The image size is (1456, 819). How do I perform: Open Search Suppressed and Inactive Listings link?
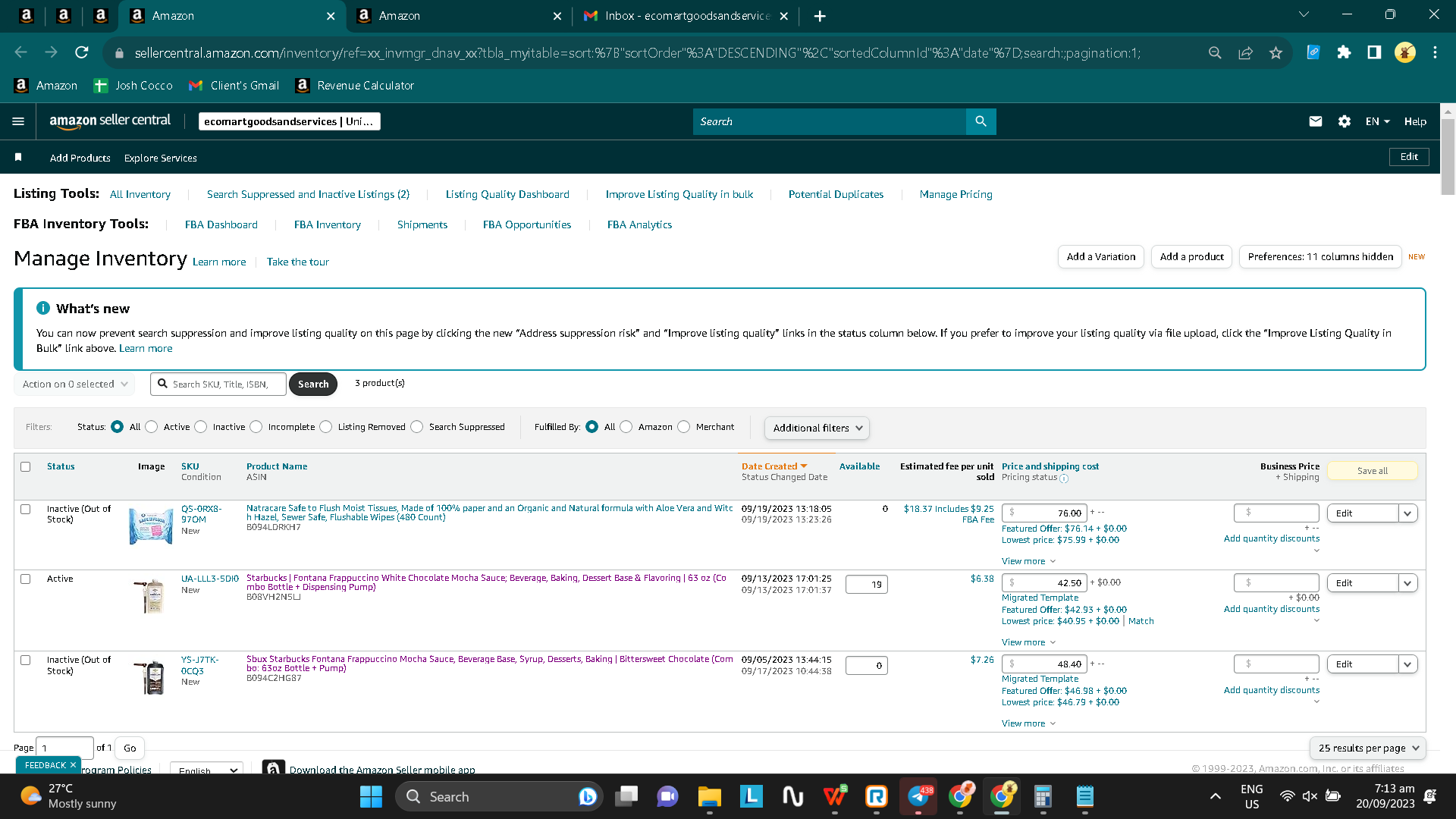(308, 194)
